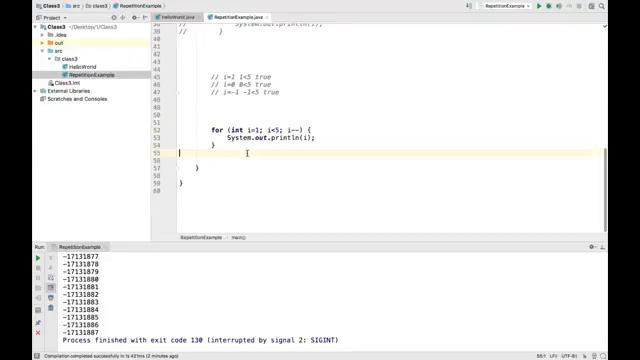Image resolution: width=640 pixels, height=360 pixels.
Task: Collapse all in Project panel
Action: (122, 18)
